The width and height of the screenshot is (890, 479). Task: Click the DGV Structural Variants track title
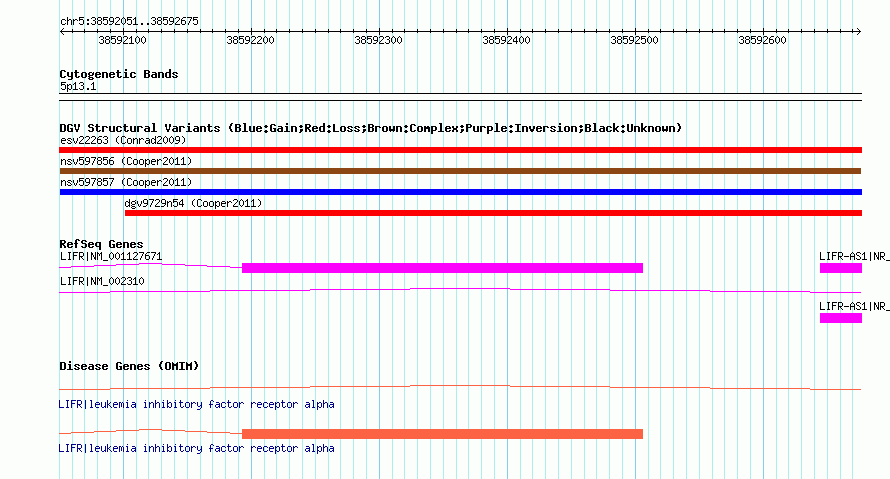[371, 128]
